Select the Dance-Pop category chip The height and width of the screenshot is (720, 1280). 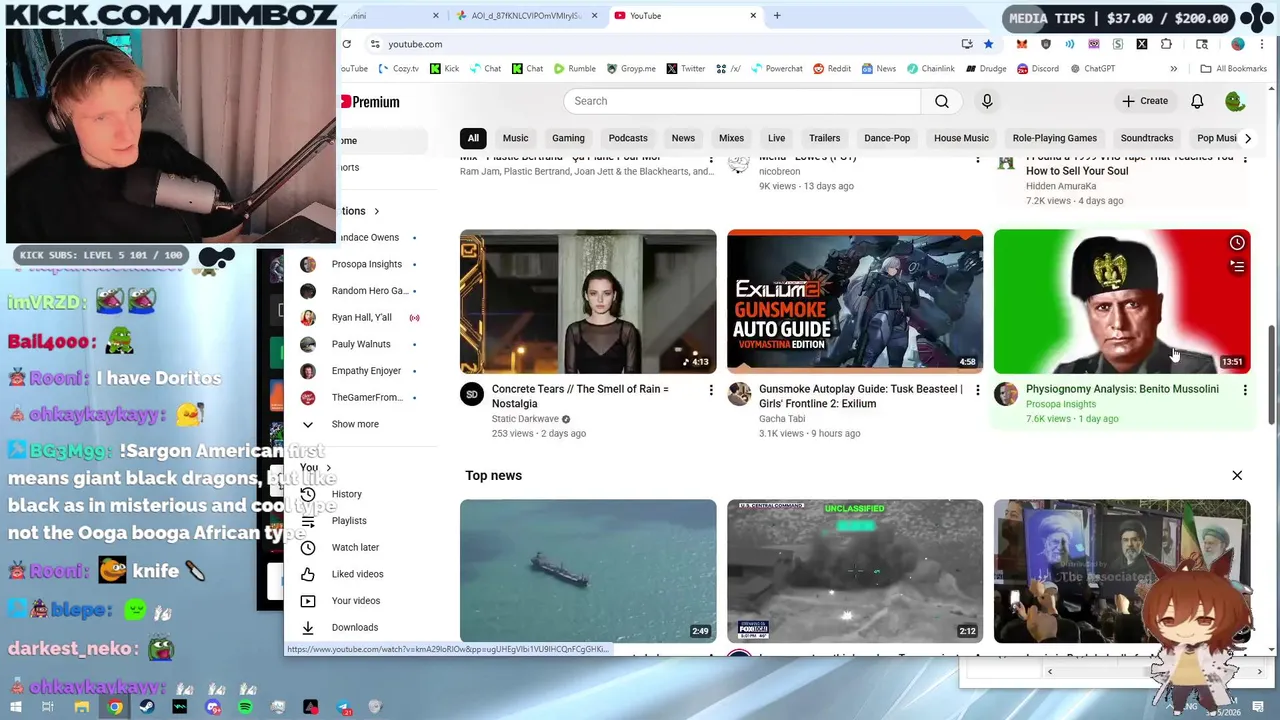coord(887,138)
